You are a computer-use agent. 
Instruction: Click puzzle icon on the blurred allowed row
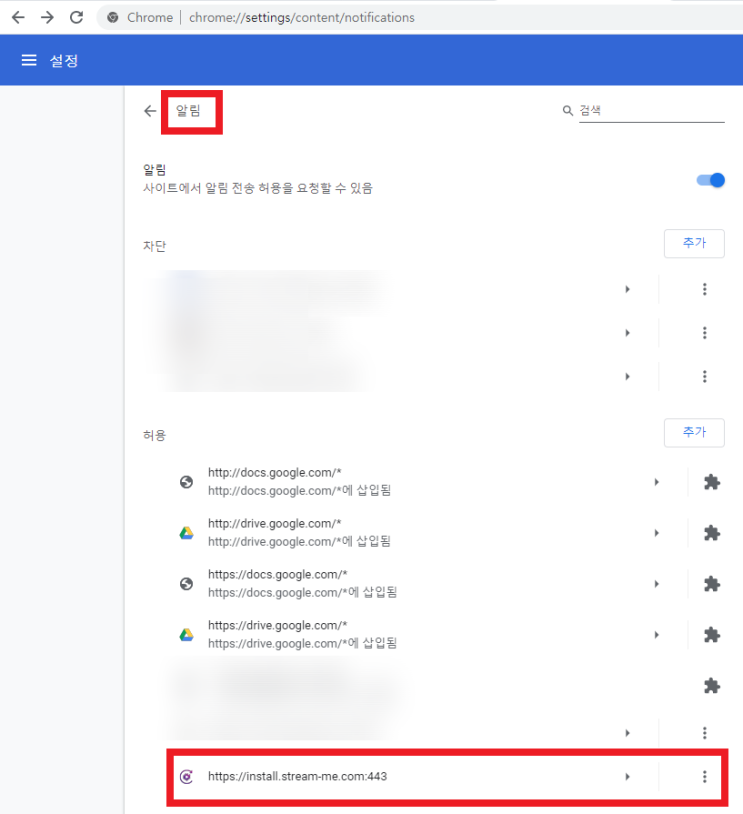[x=711, y=686]
